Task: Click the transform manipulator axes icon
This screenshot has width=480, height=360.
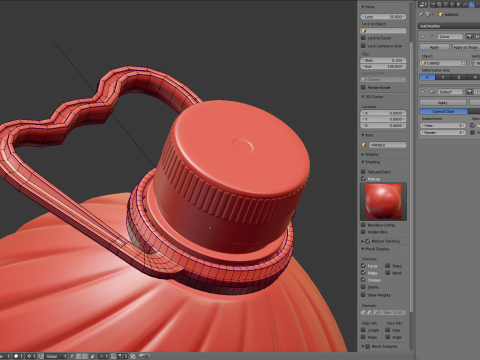Action: [x=41, y=356]
